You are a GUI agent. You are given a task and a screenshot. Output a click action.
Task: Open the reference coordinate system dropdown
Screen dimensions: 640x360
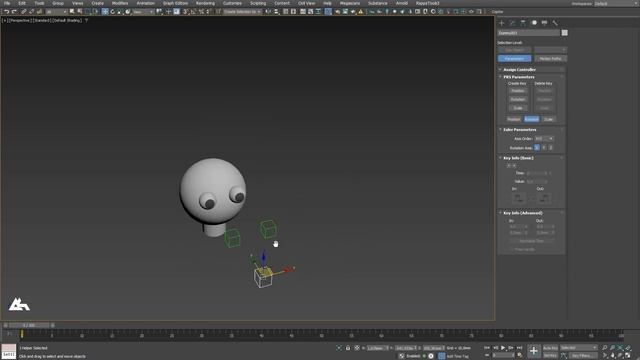pos(143,12)
